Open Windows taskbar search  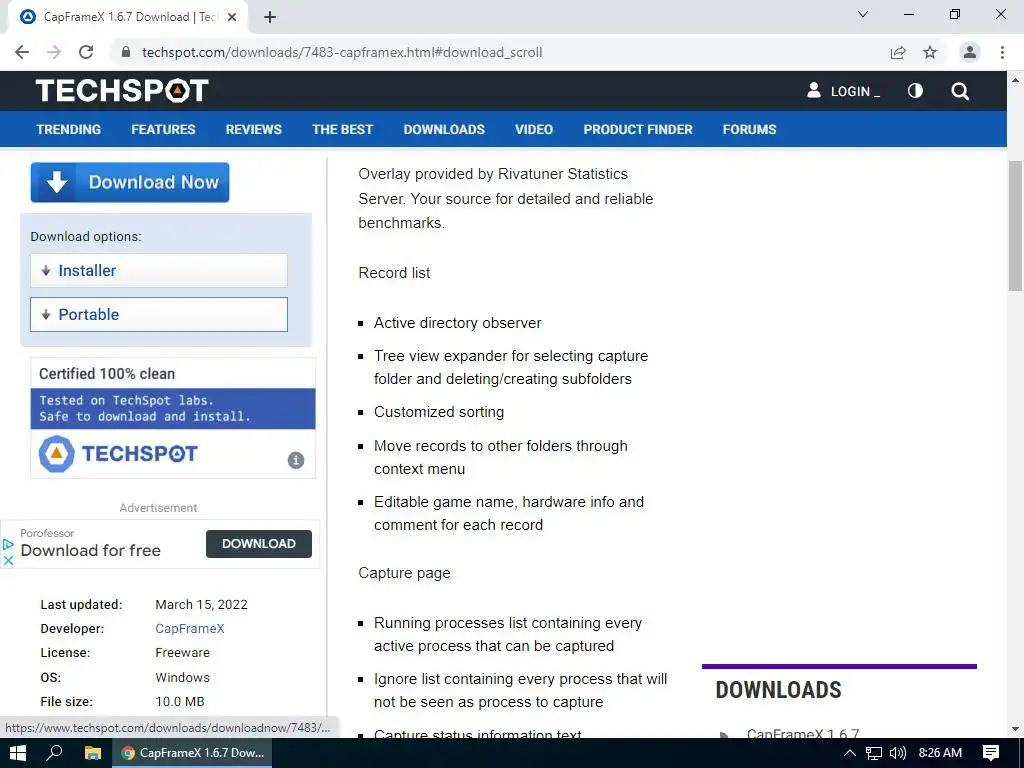[x=54, y=753]
